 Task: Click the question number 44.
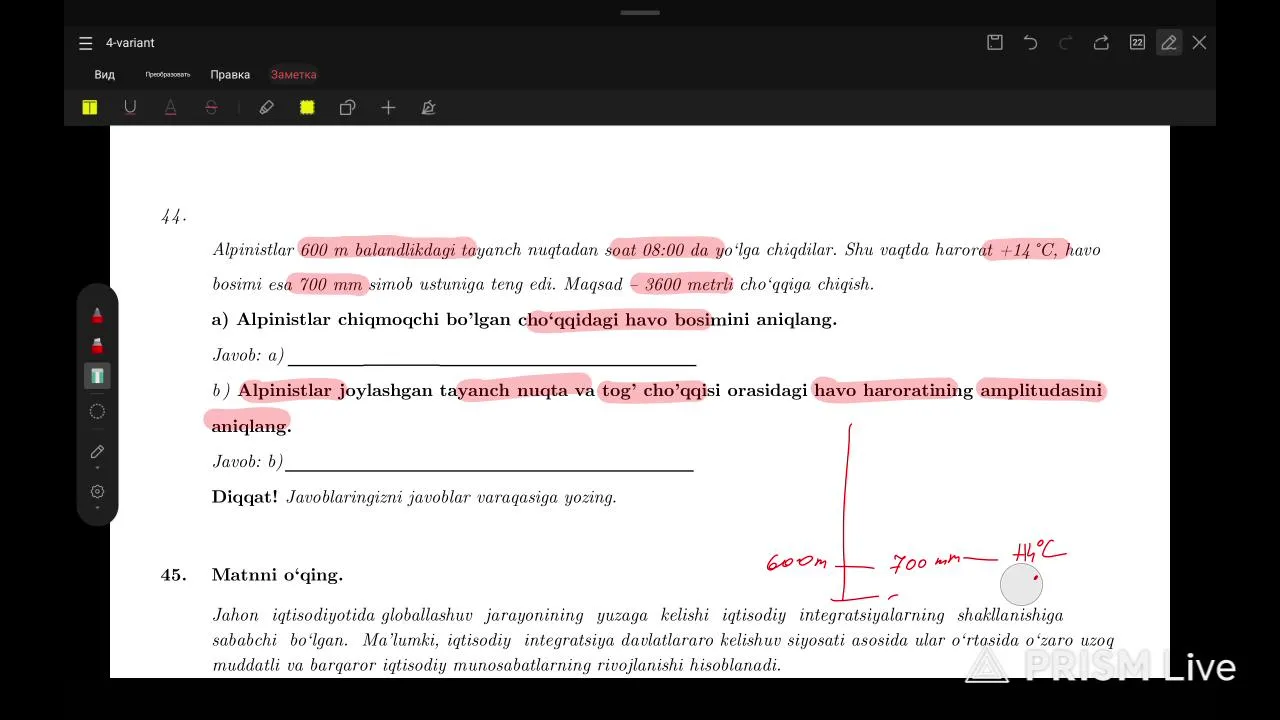coord(173,217)
